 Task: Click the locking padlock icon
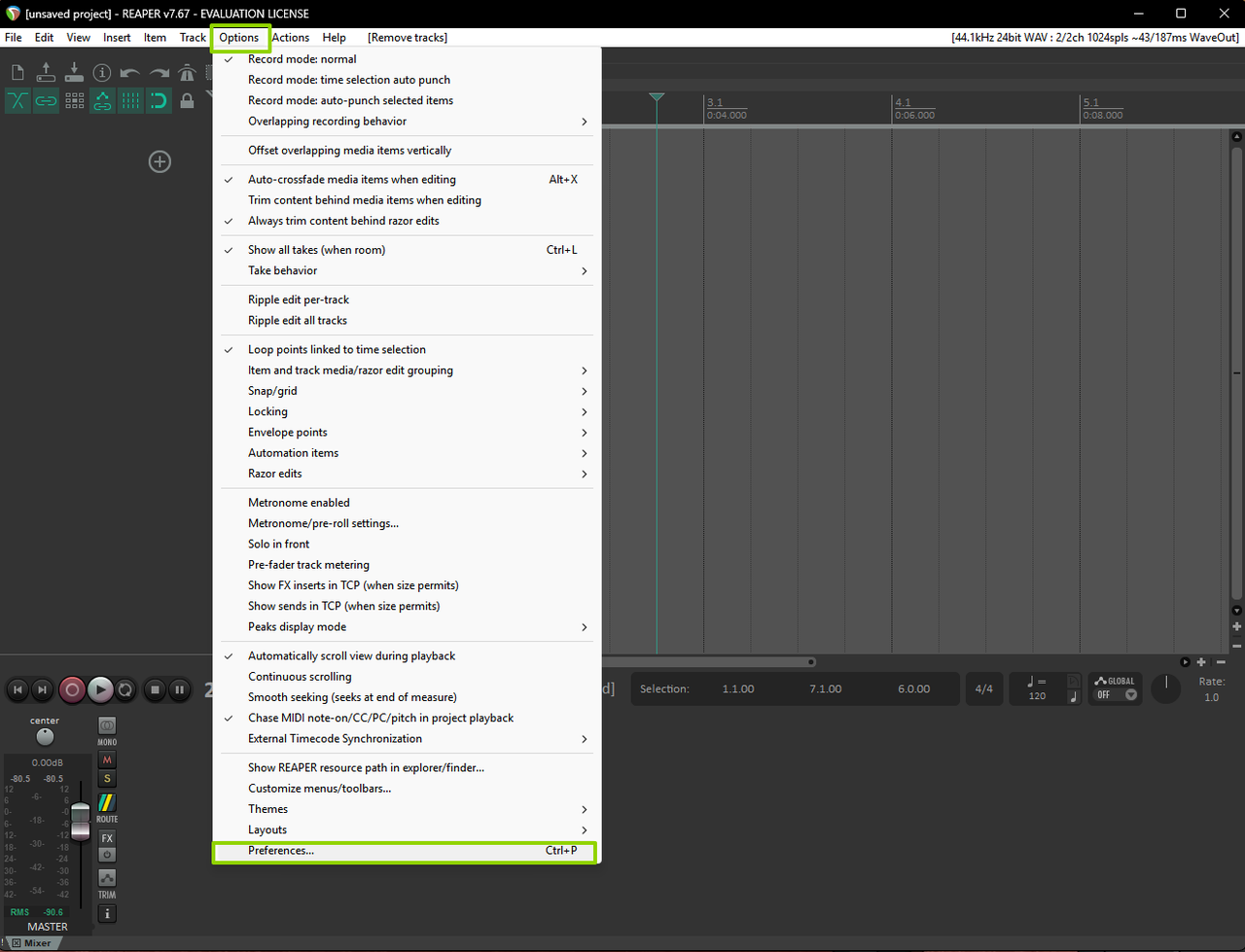tap(187, 100)
